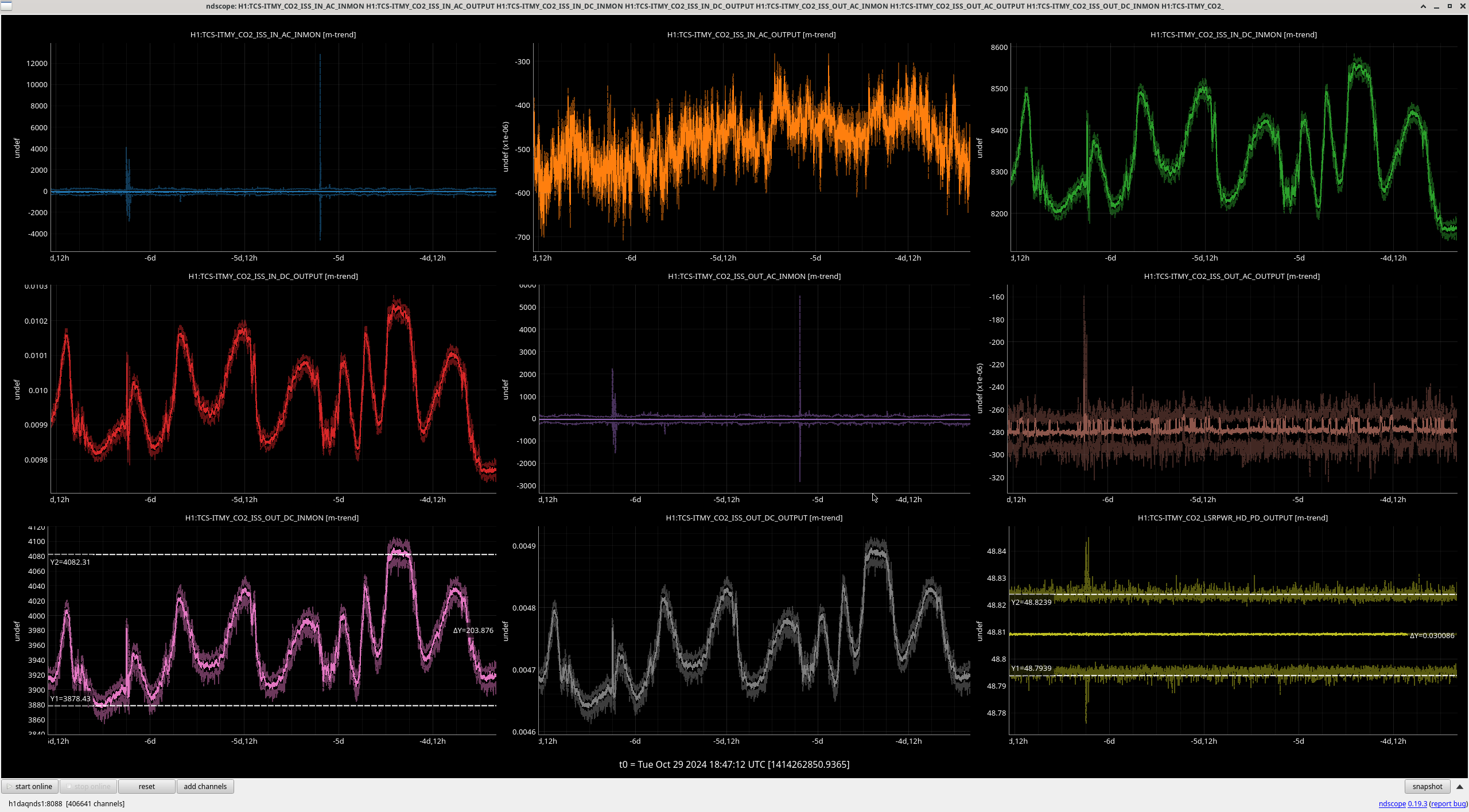Click the 8600 y-axis tick in green plot

(999, 47)
